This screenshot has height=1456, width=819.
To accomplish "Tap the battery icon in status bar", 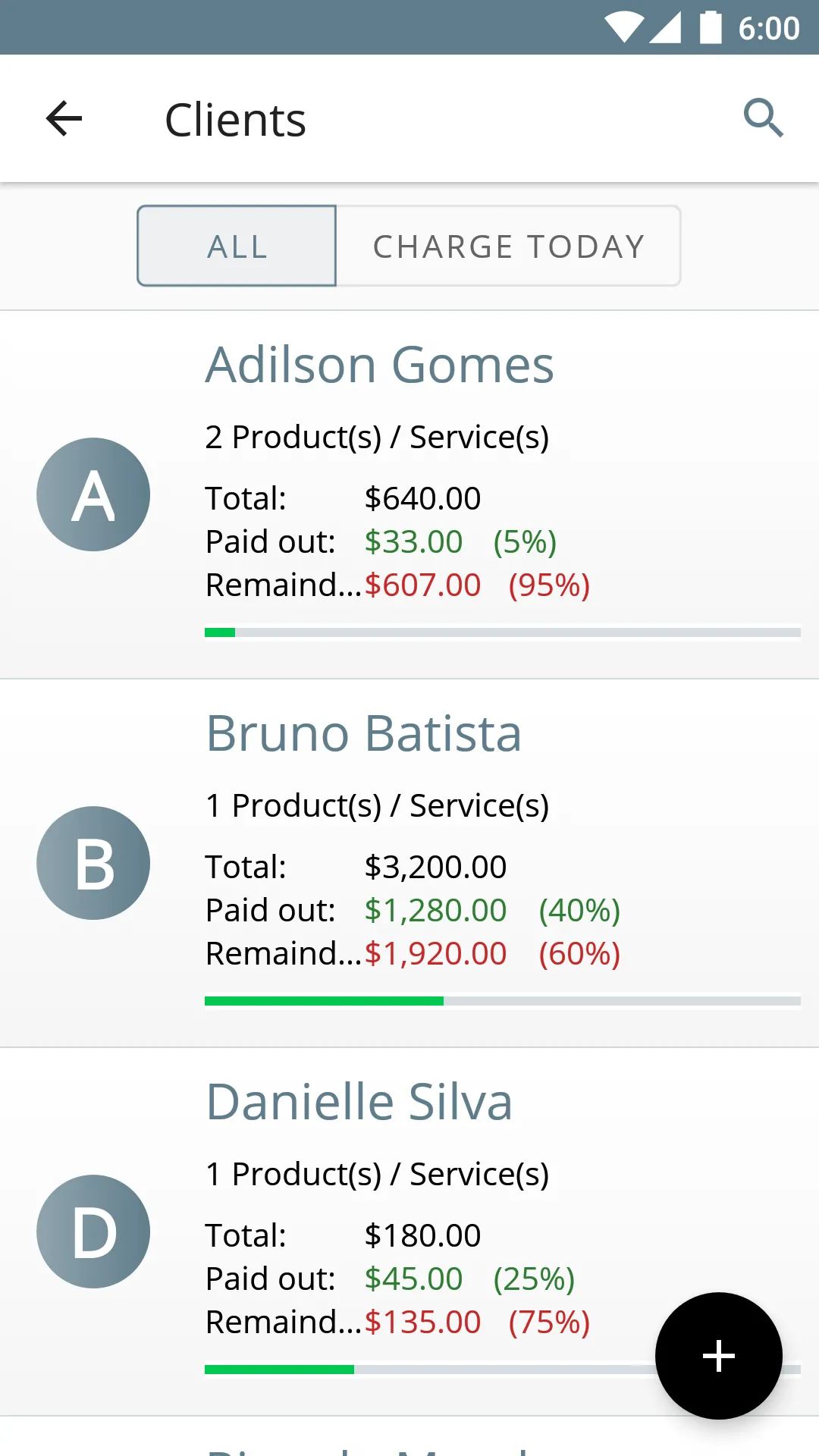I will tap(710, 27).
